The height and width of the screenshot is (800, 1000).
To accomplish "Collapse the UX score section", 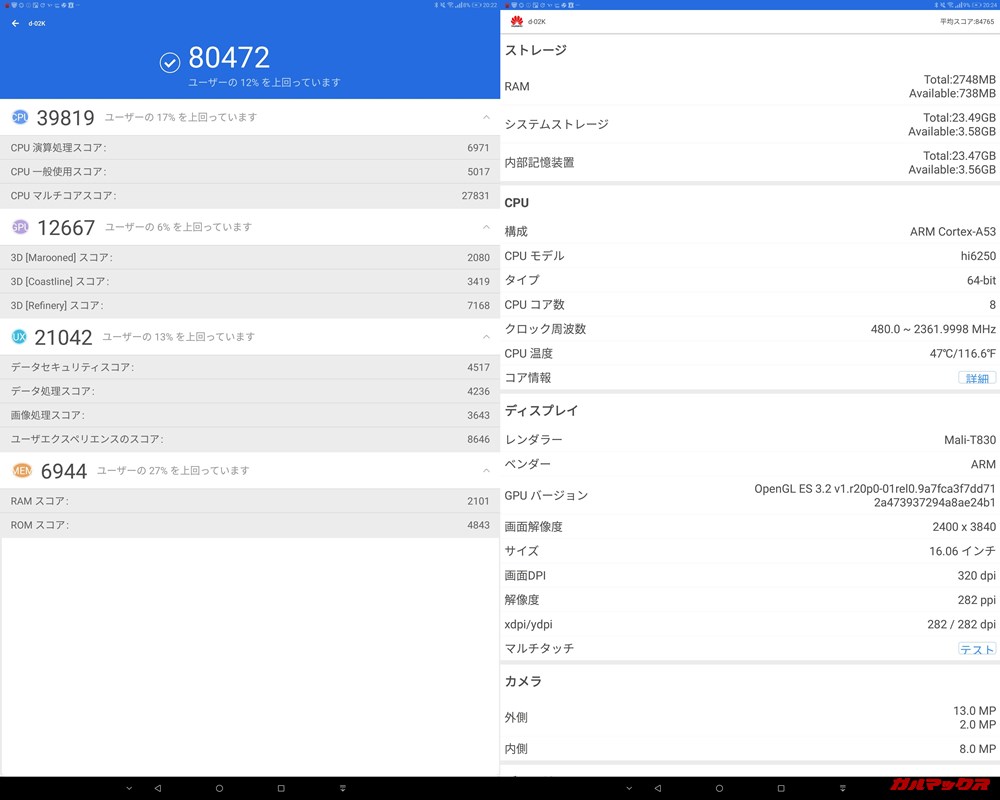I will [x=484, y=338].
